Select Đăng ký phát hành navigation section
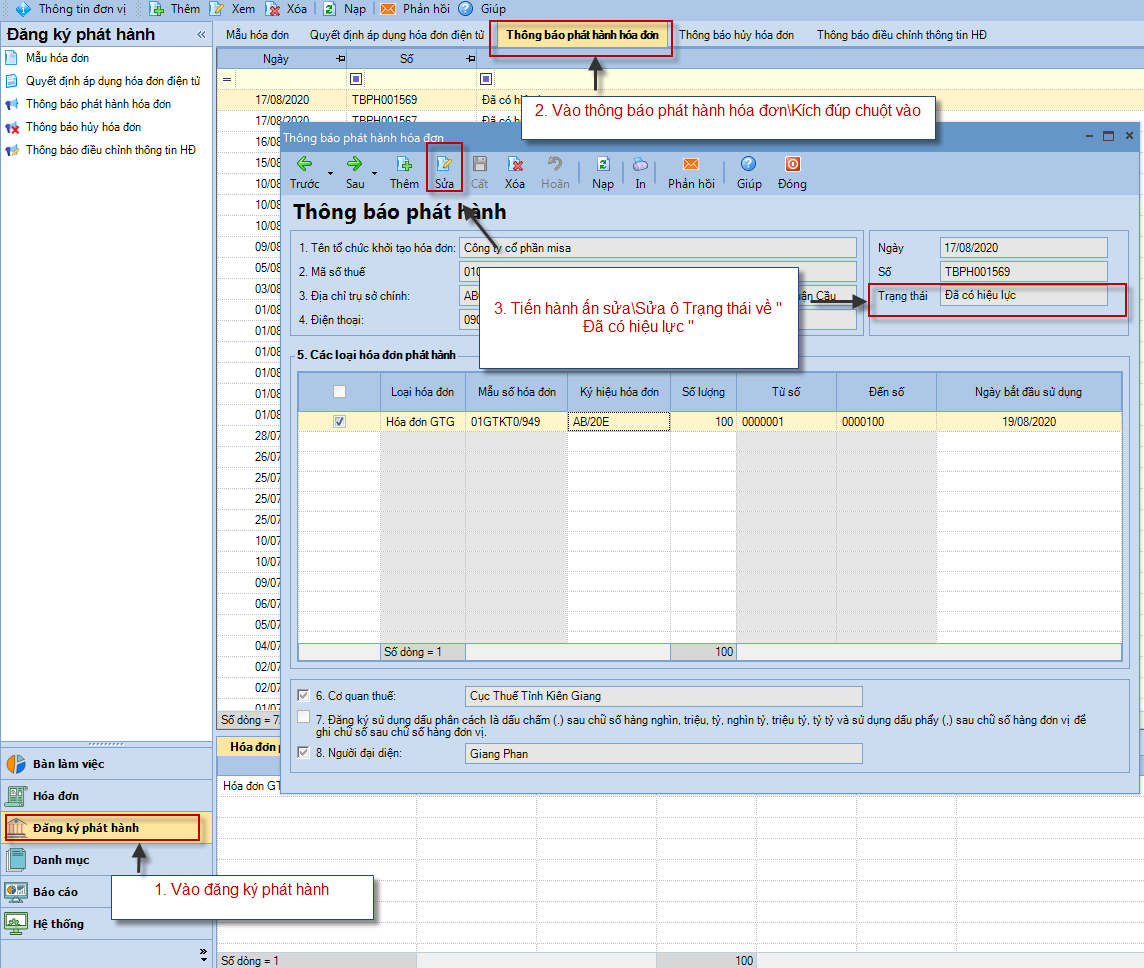Viewport: 1144px width, 968px height. pyautogui.click(x=107, y=828)
